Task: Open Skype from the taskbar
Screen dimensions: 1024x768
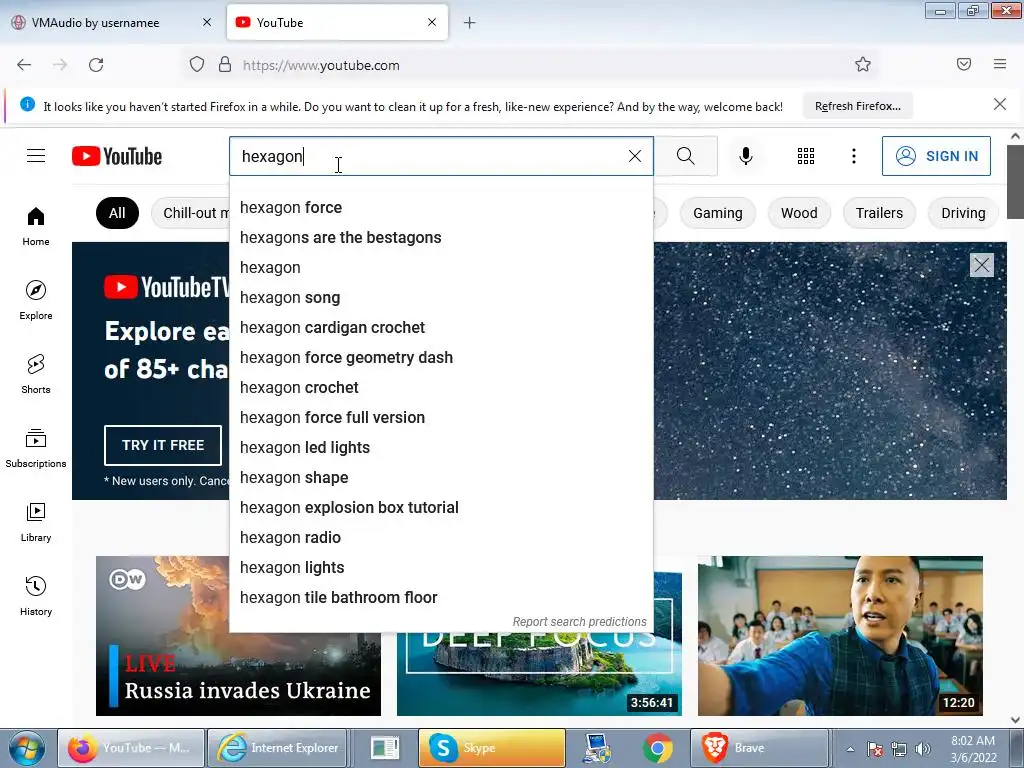Action: [x=492, y=748]
